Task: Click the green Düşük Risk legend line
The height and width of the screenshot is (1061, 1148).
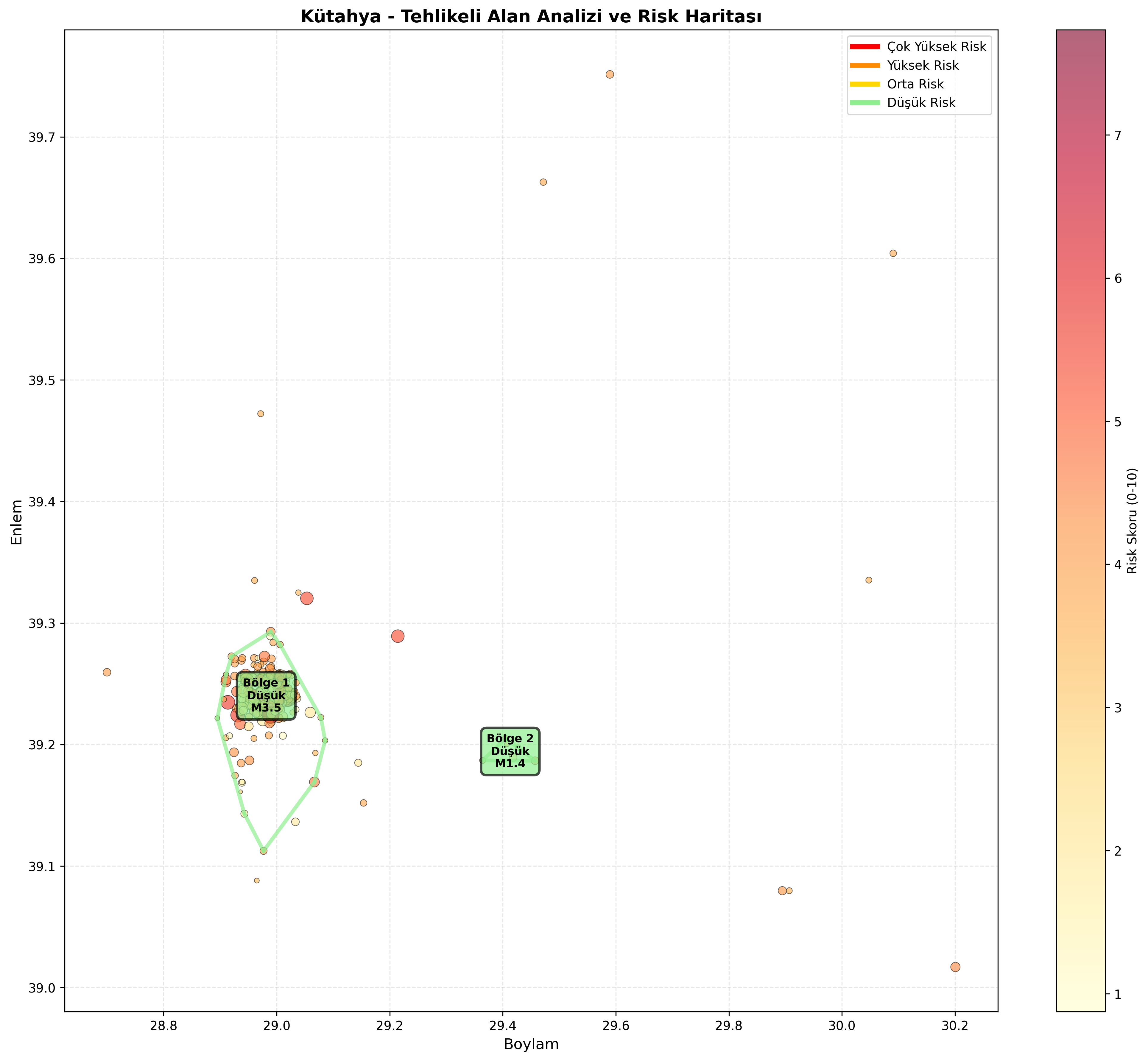Action: (x=864, y=103)
